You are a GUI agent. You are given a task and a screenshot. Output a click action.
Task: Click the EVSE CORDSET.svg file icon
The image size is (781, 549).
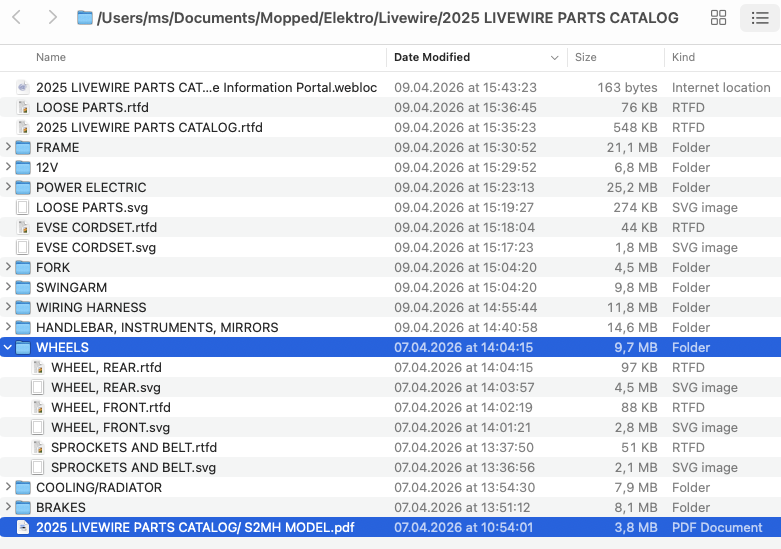coord(23,247)
